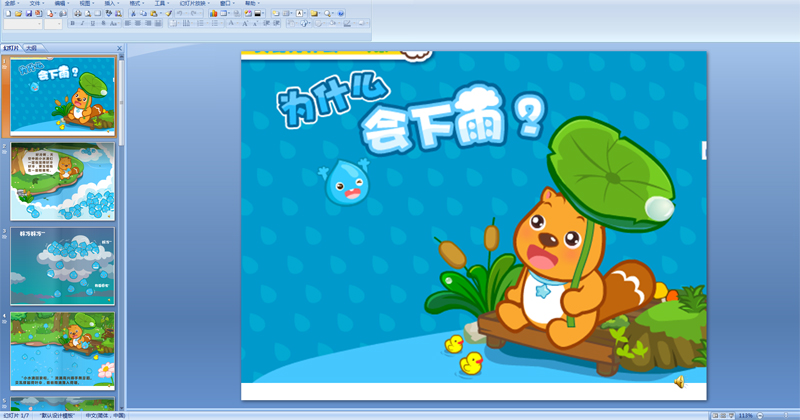Click the Zoom magnifier icon in toolbar
The height and width of the screenshot is (420, 800).
point(328,14)
